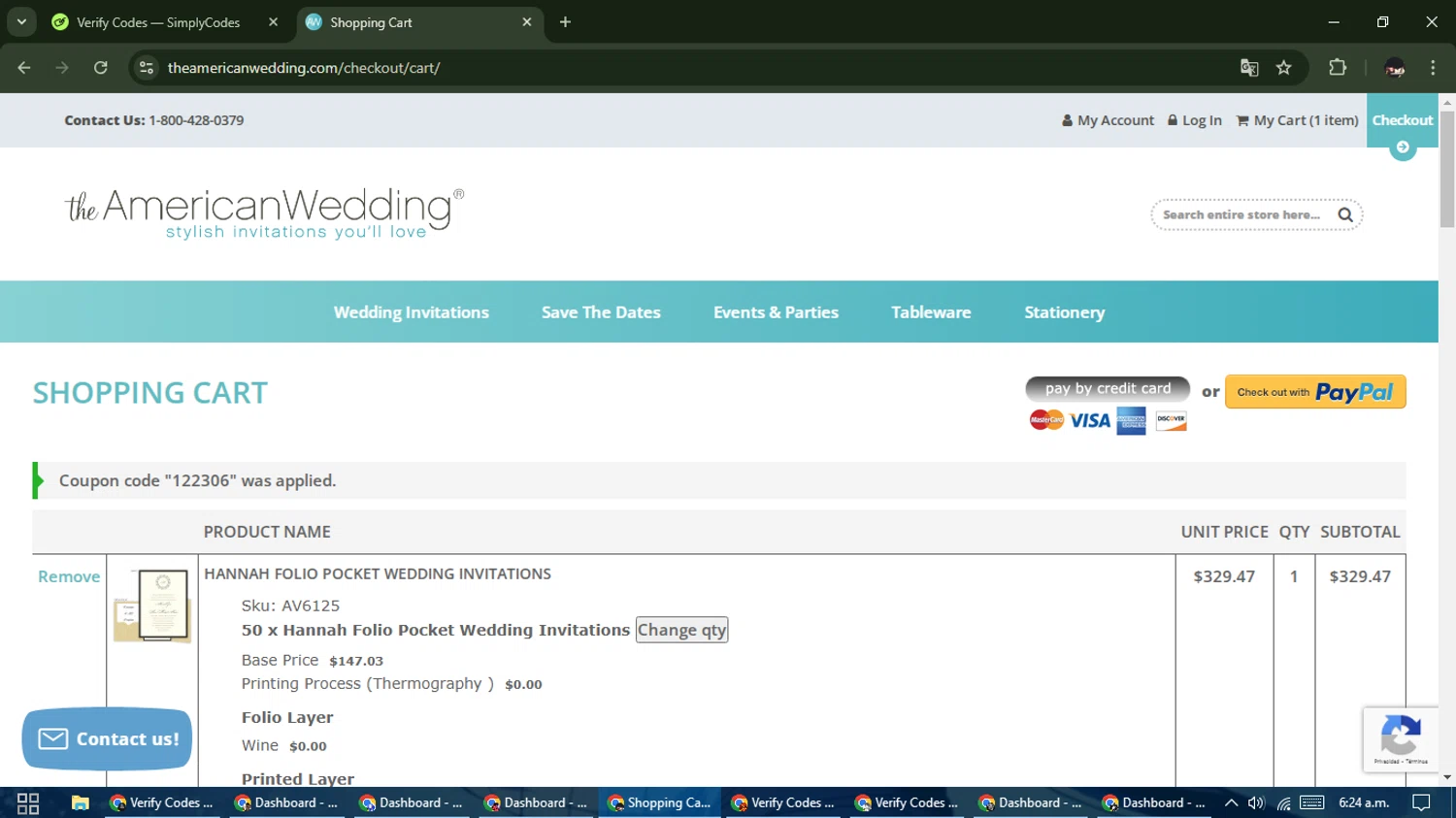
Task: Open the Windows Start button
Action: point(27,802)
